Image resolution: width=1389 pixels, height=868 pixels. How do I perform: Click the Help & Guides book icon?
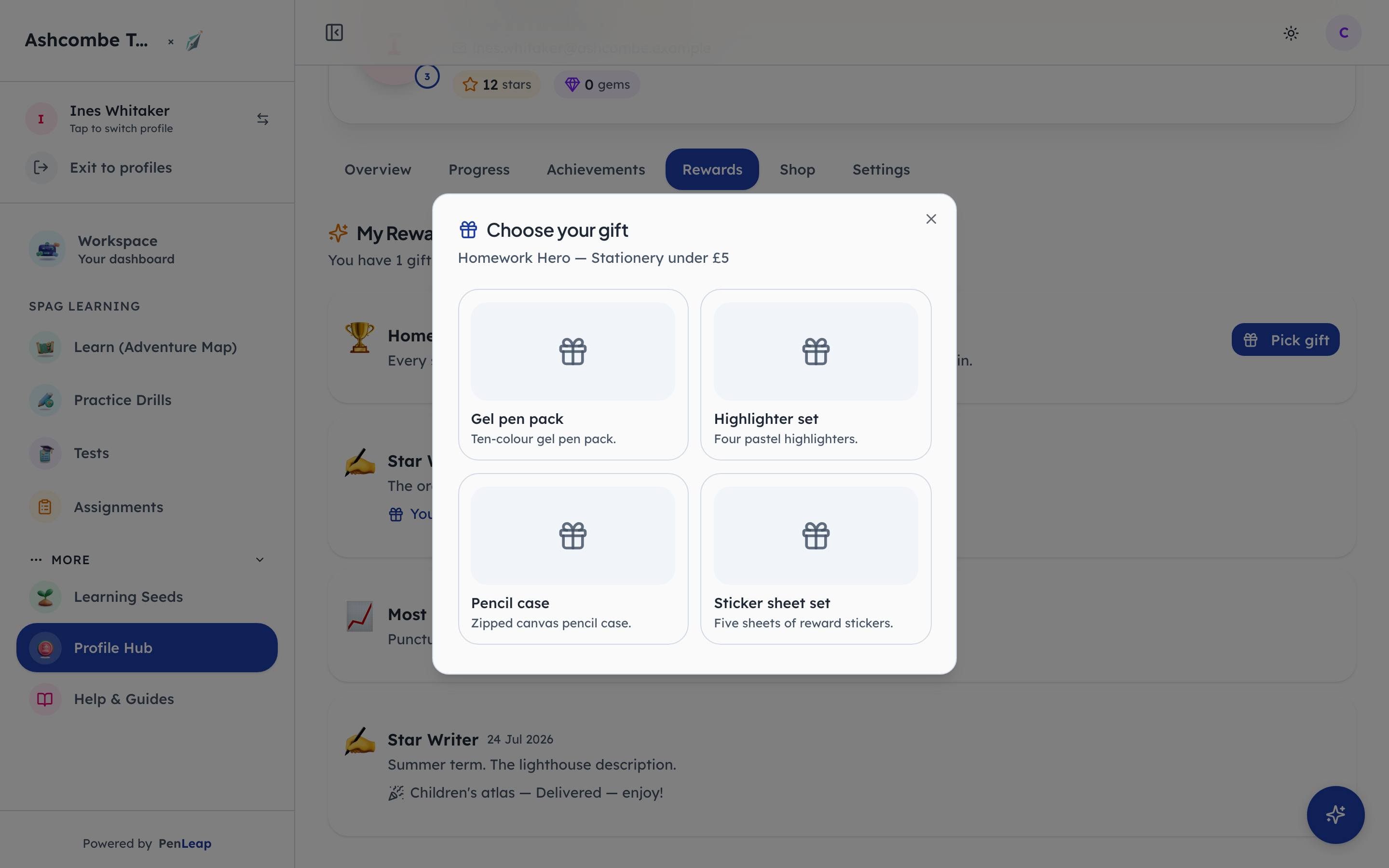[45, 699]
